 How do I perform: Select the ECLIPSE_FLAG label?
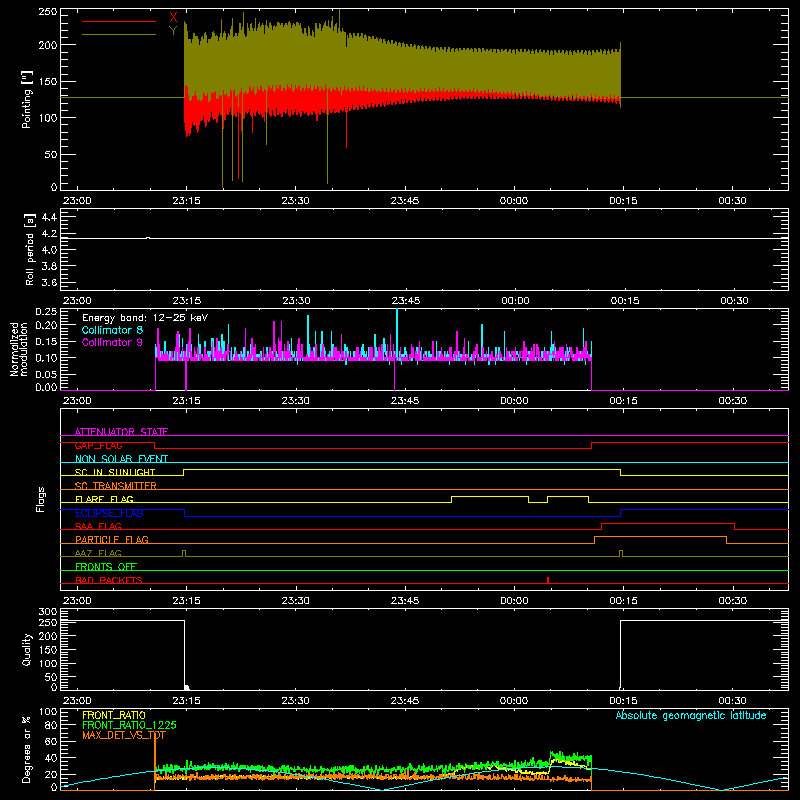(109, 513)
